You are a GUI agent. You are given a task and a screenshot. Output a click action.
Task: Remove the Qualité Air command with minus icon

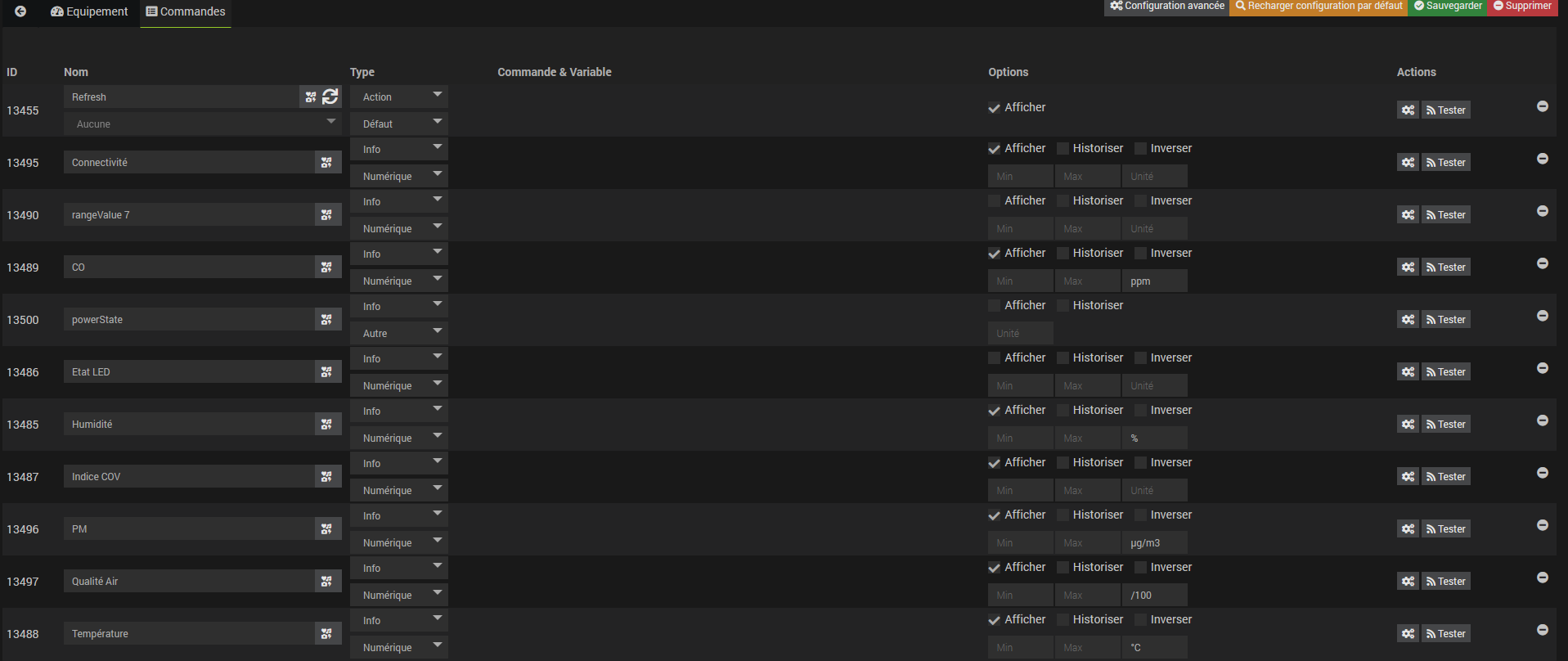[x=1543, y=578]
